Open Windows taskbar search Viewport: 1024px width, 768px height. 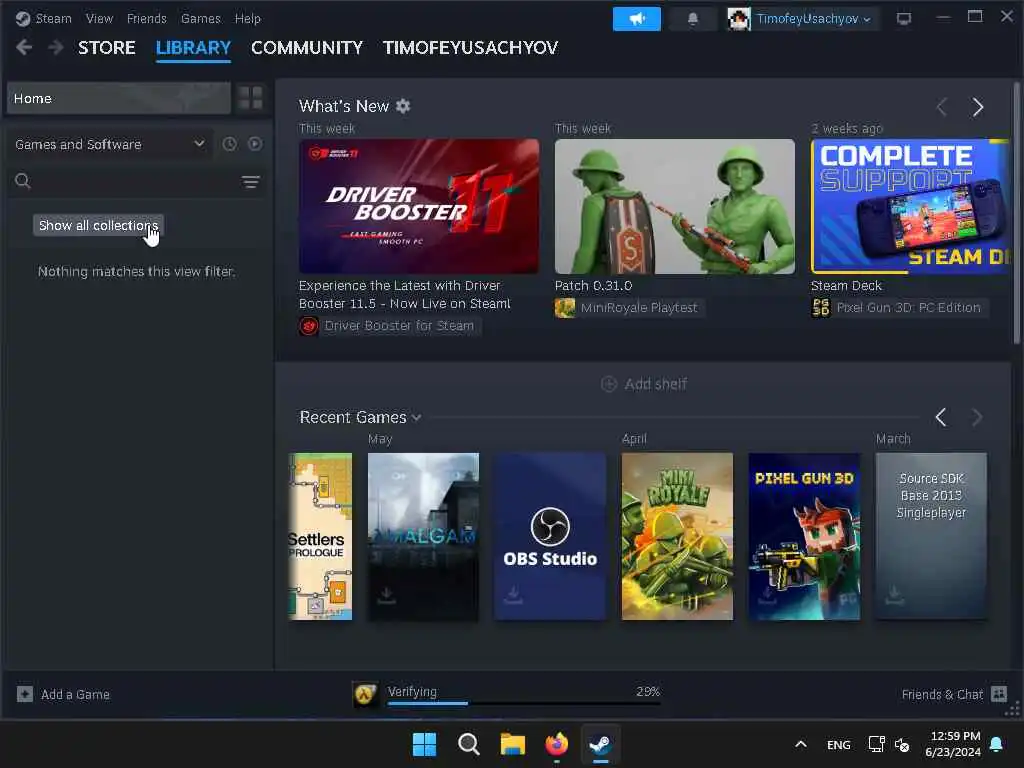(469, 744)
